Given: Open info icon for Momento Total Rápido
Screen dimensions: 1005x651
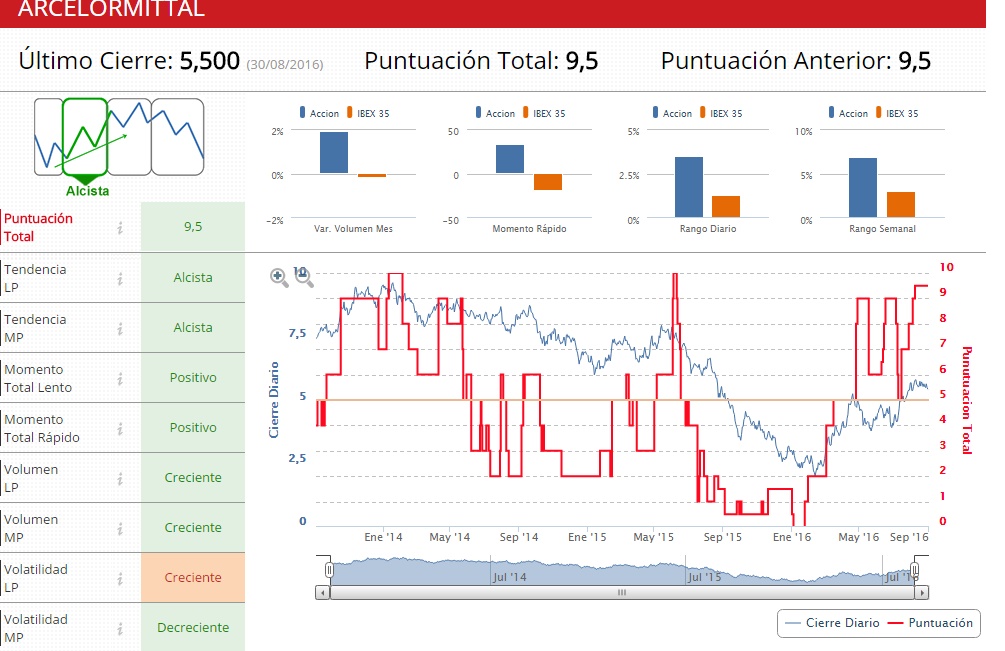Looking at the screenshot, I should (x=120, y=428).
